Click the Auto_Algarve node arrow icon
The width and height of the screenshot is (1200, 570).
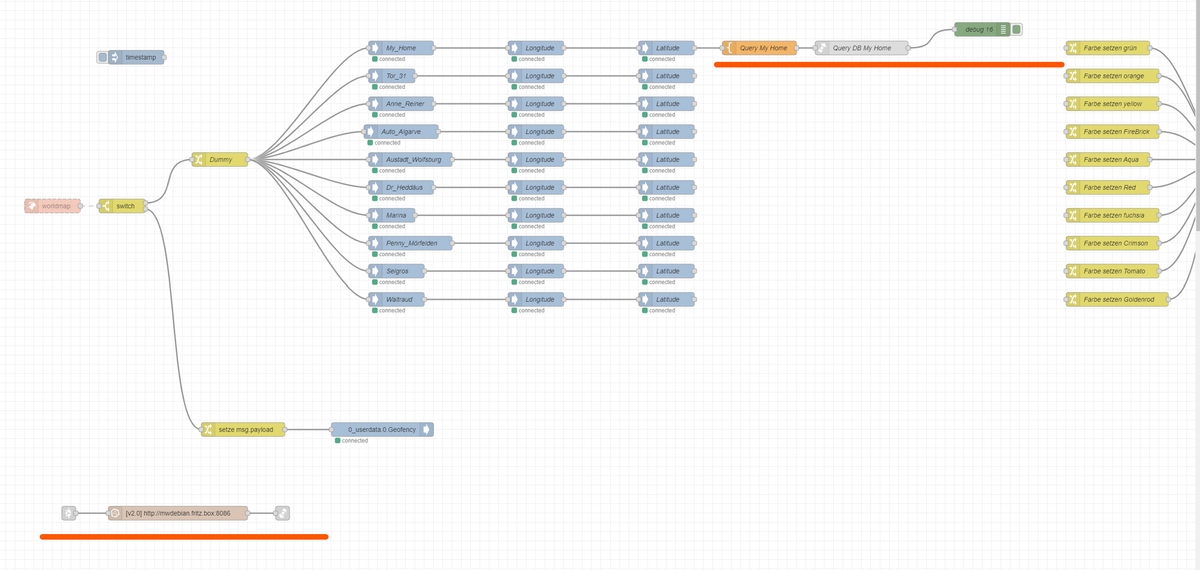tap(370, 132)
